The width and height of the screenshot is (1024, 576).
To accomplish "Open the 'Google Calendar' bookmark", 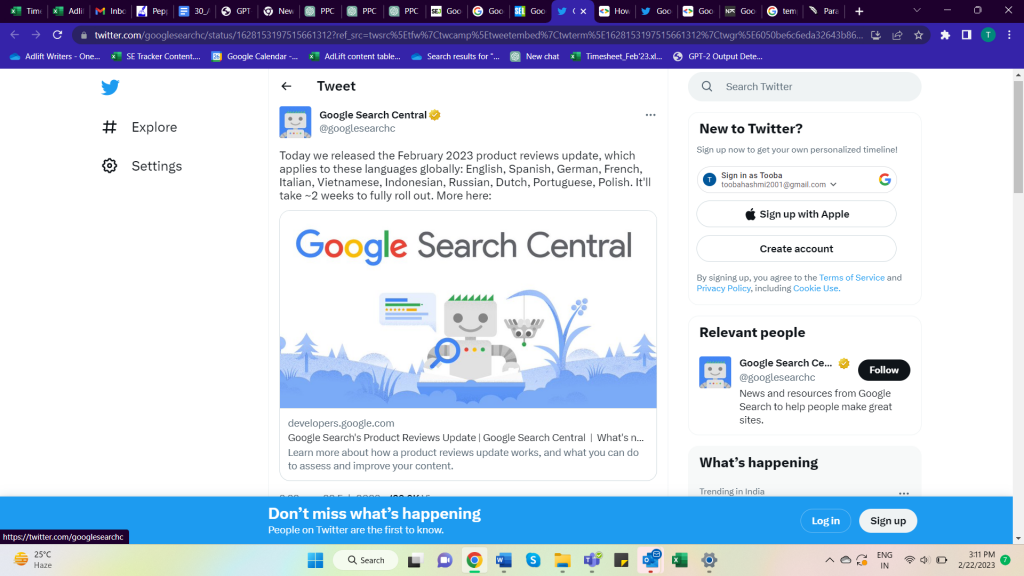I will pyautogui.click(x=255, y=56).
